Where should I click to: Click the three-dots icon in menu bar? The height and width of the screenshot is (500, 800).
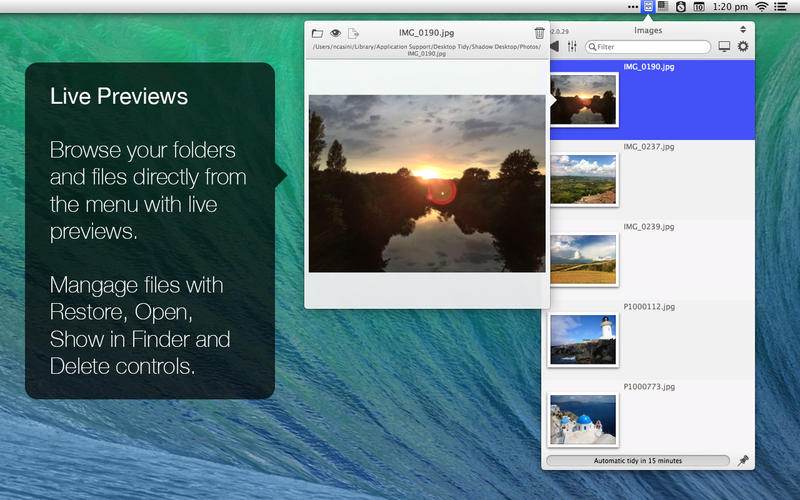point(633,7)
